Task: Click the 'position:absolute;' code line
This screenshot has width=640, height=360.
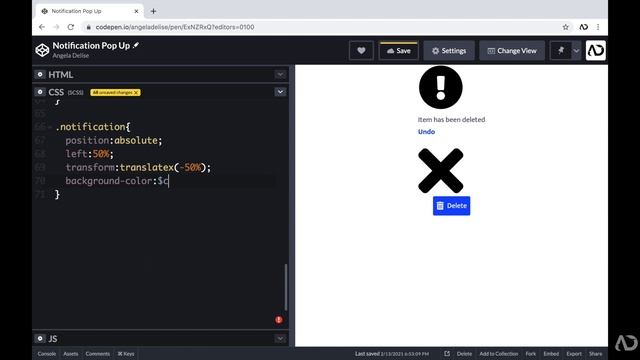Action: (x=114, y=140)
